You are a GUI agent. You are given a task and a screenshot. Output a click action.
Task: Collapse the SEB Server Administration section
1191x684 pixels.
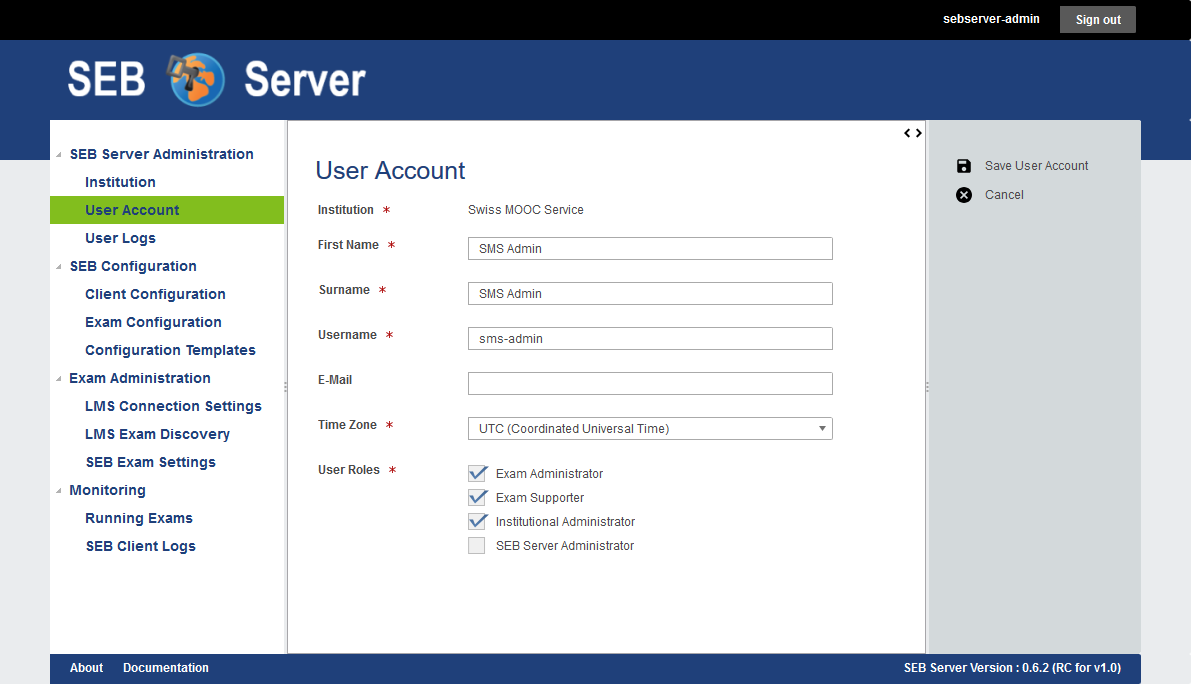click(x=58, y=155)
